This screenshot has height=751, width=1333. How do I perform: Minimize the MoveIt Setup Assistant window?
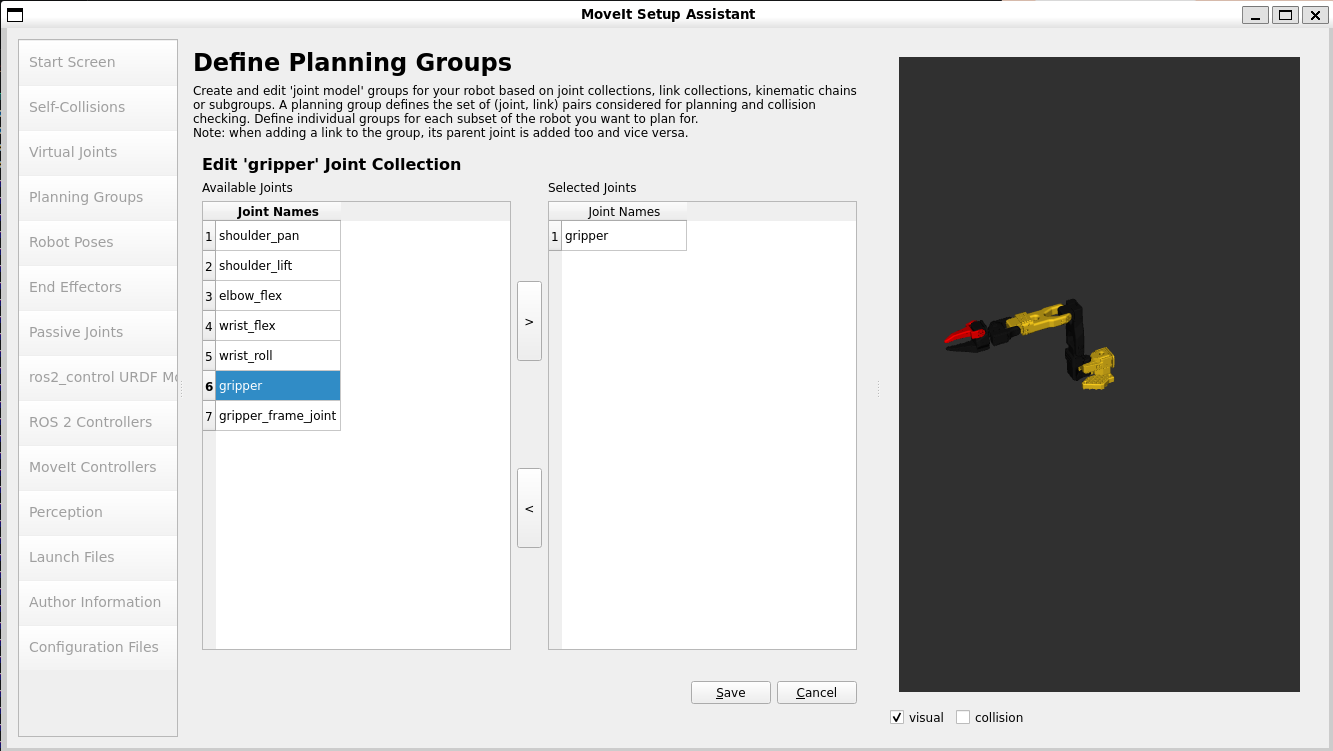point(1256,14)
